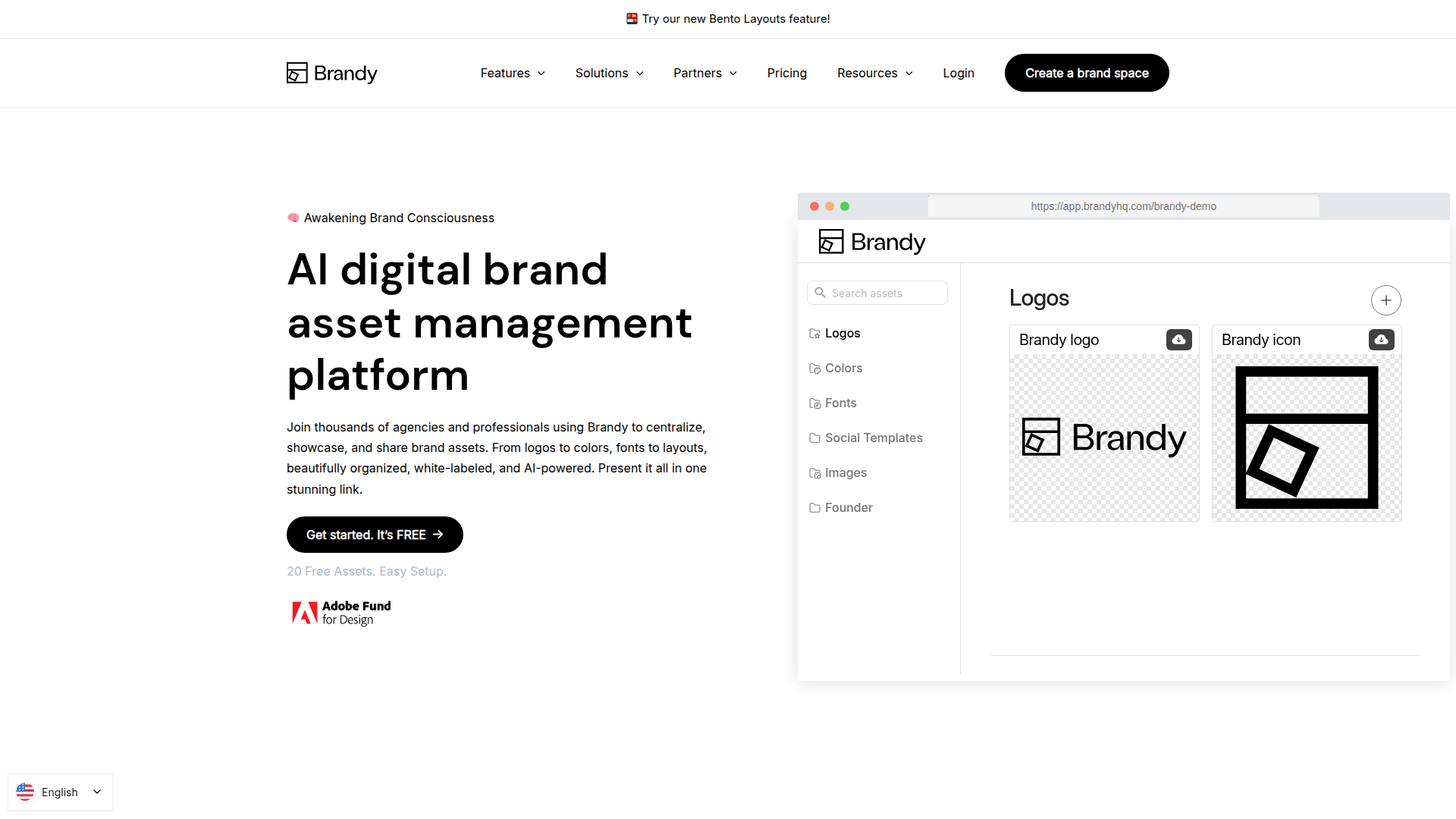This screenshot has height=819, width=1456.
Task: Click the Try our new Bento Layouts announcement
Action: (x=728, y=18)
